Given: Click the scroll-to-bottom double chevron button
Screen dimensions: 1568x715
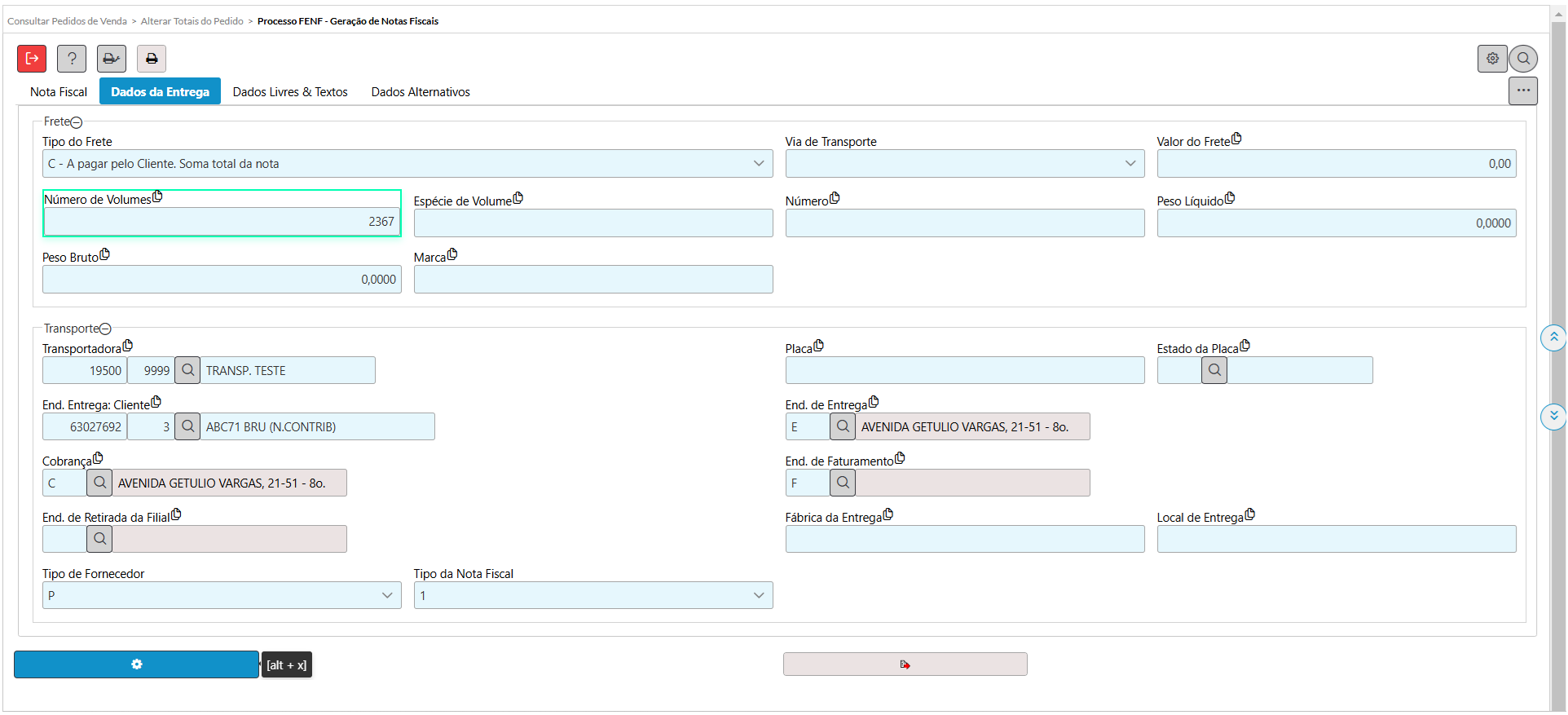Looking at the screenshot, I should tap(1553, 416).
